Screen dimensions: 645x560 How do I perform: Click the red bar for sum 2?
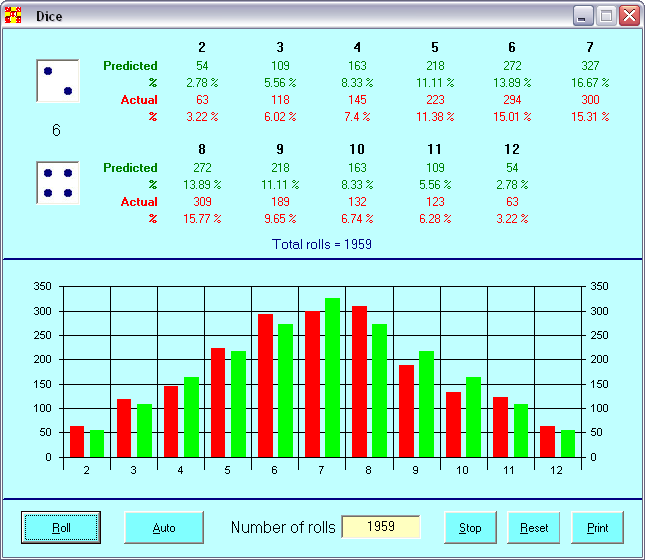click(77, 441)
